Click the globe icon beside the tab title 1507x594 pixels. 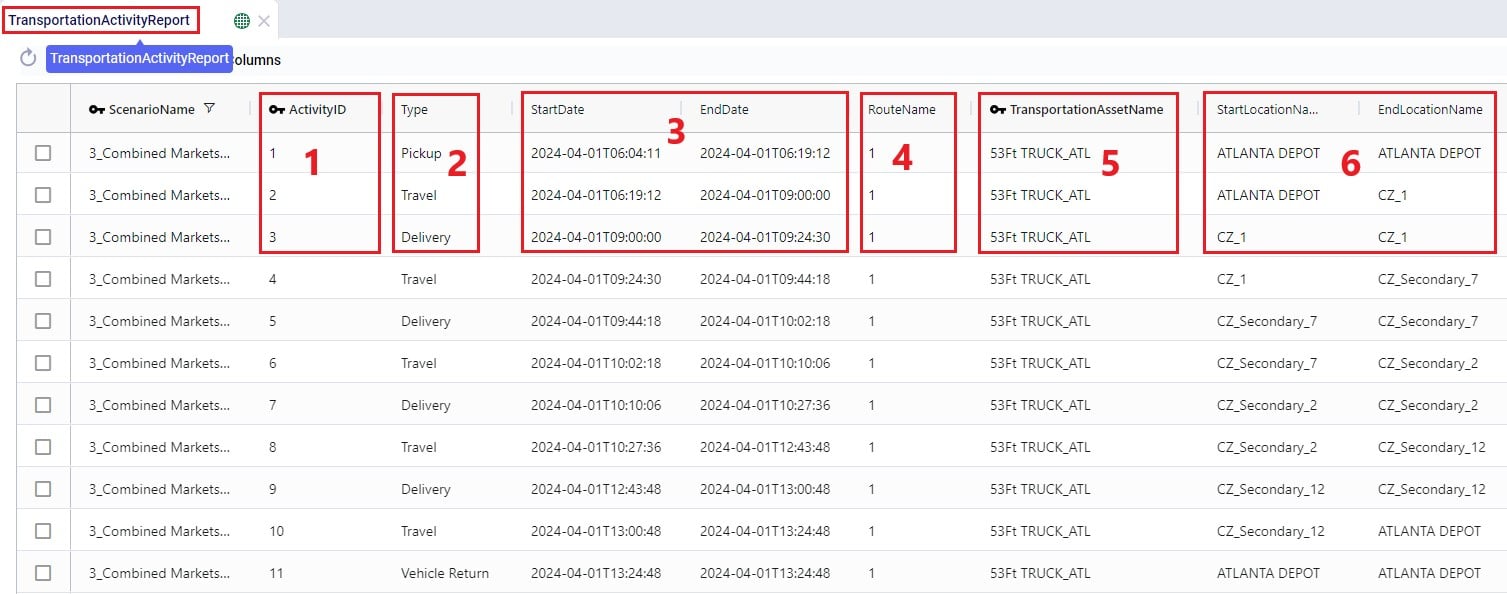(x=241, y=20)
